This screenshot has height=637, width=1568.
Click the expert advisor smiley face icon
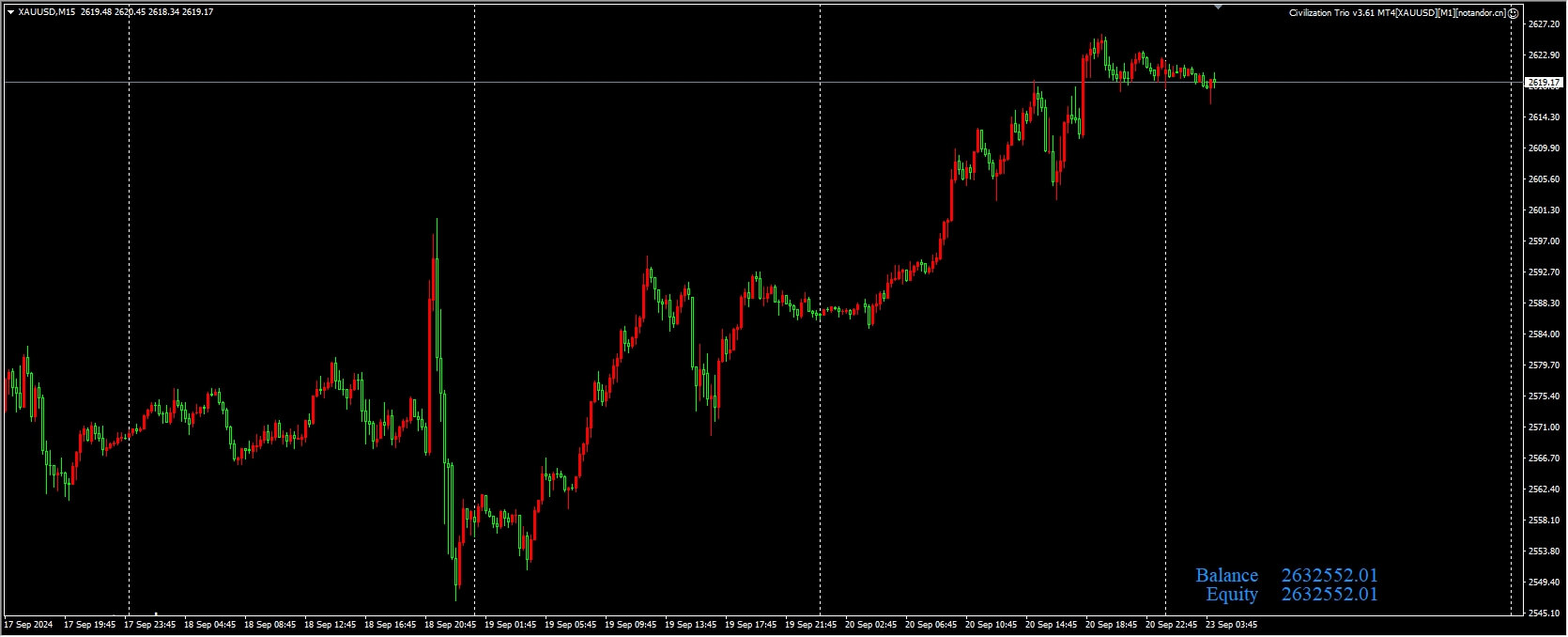coord(1514,13)
